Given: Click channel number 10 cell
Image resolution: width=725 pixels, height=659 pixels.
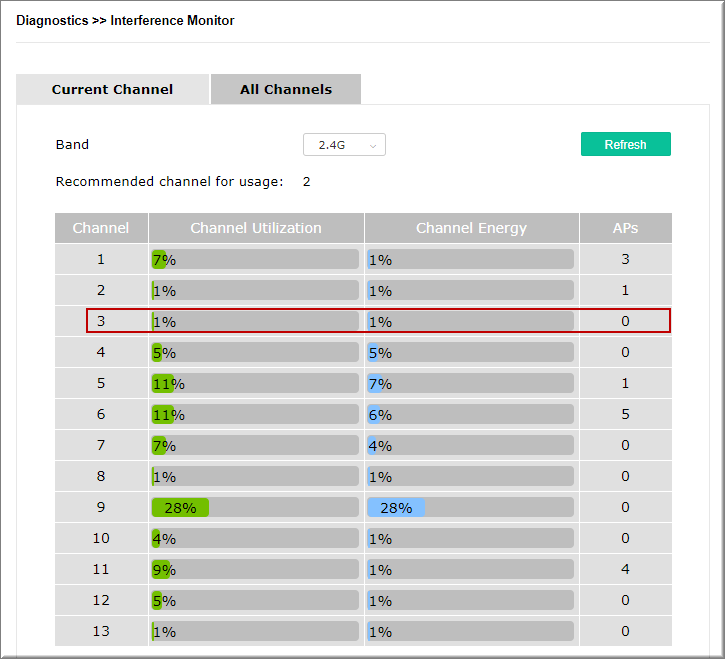Looking at the screenshot, I should coord(101,538).
